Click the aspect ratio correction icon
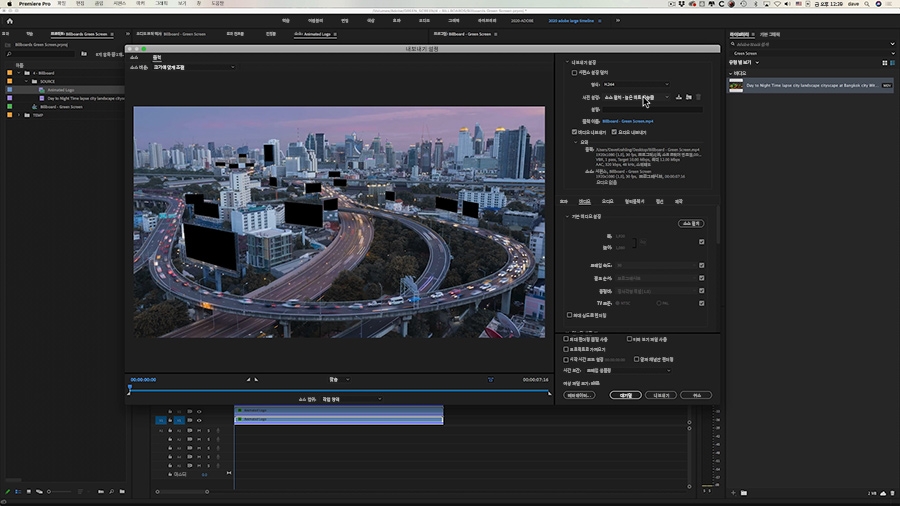This screenshot has height=506, width=900. tap(491, 379)
